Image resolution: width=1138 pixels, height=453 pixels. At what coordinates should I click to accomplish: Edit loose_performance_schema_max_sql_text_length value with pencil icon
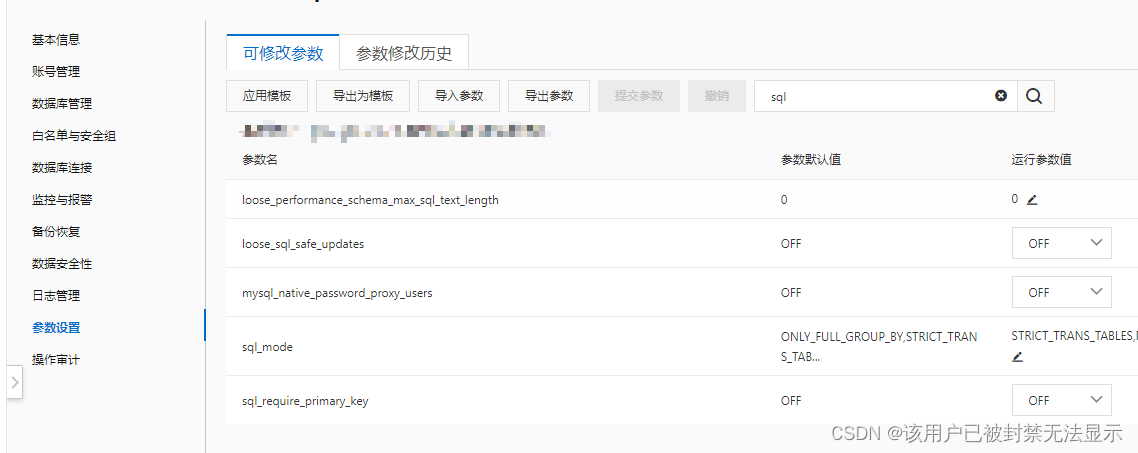point(1032,200)
